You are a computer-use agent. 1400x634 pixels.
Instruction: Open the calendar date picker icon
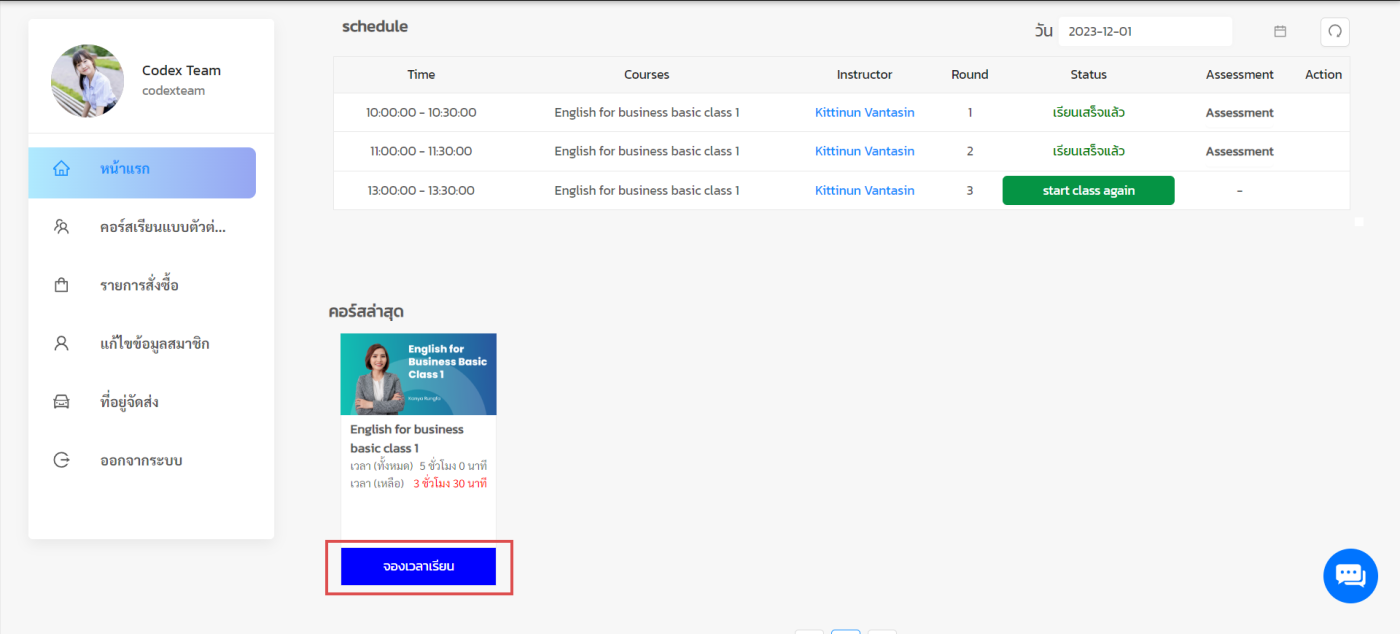[x=1280, y=31]
